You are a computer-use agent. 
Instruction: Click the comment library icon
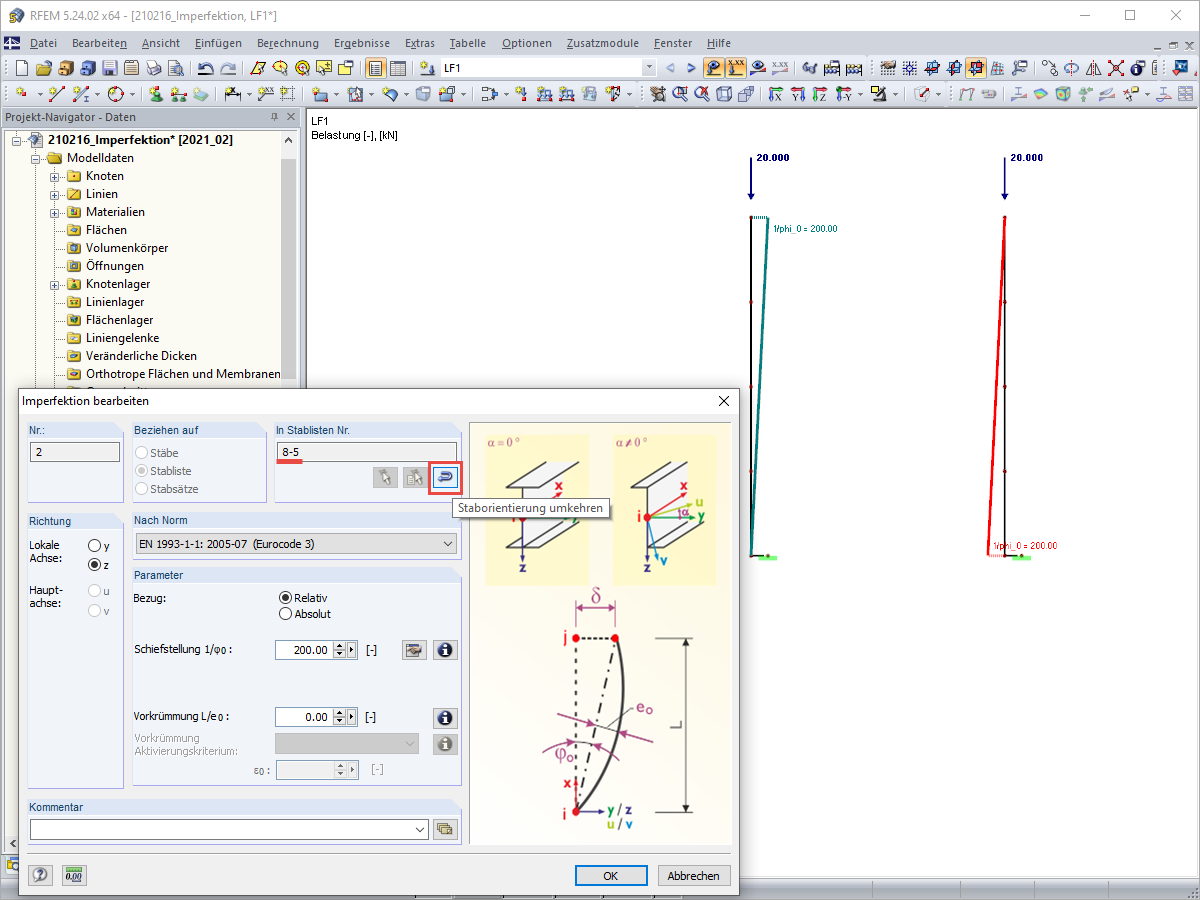coord(445,829)
